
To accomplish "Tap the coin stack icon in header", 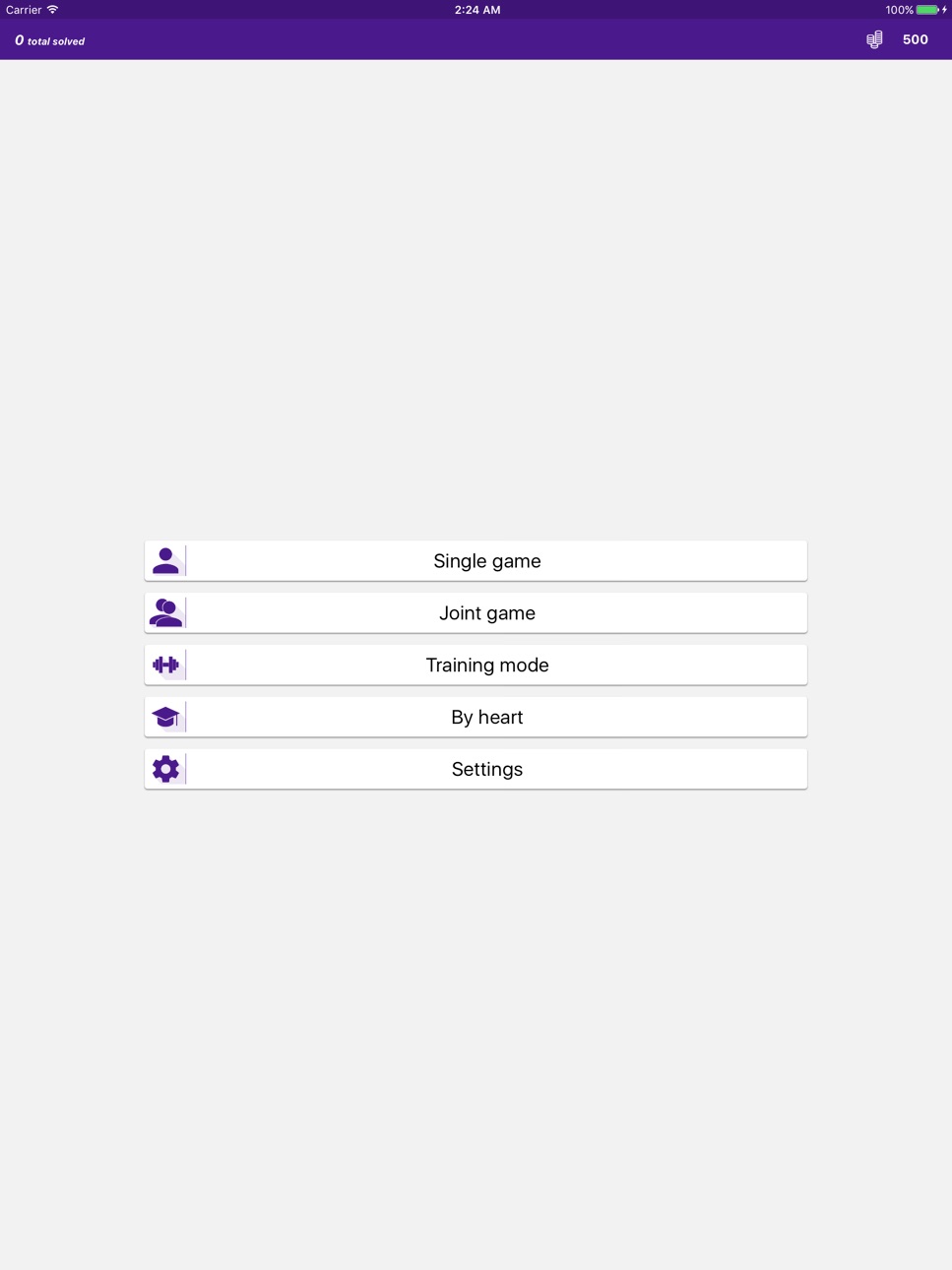I will 874,39.
